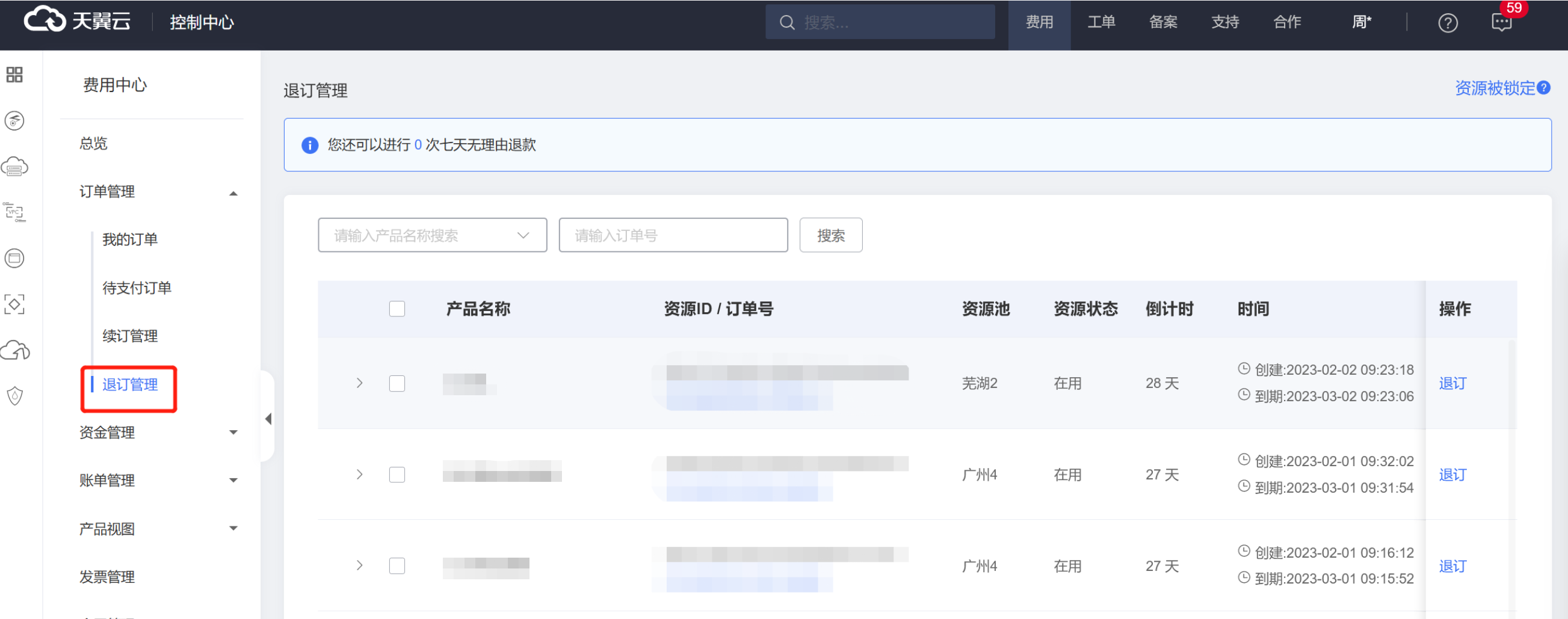
Task: Click the grid dashboard icon in left rail
Action: 14,75
